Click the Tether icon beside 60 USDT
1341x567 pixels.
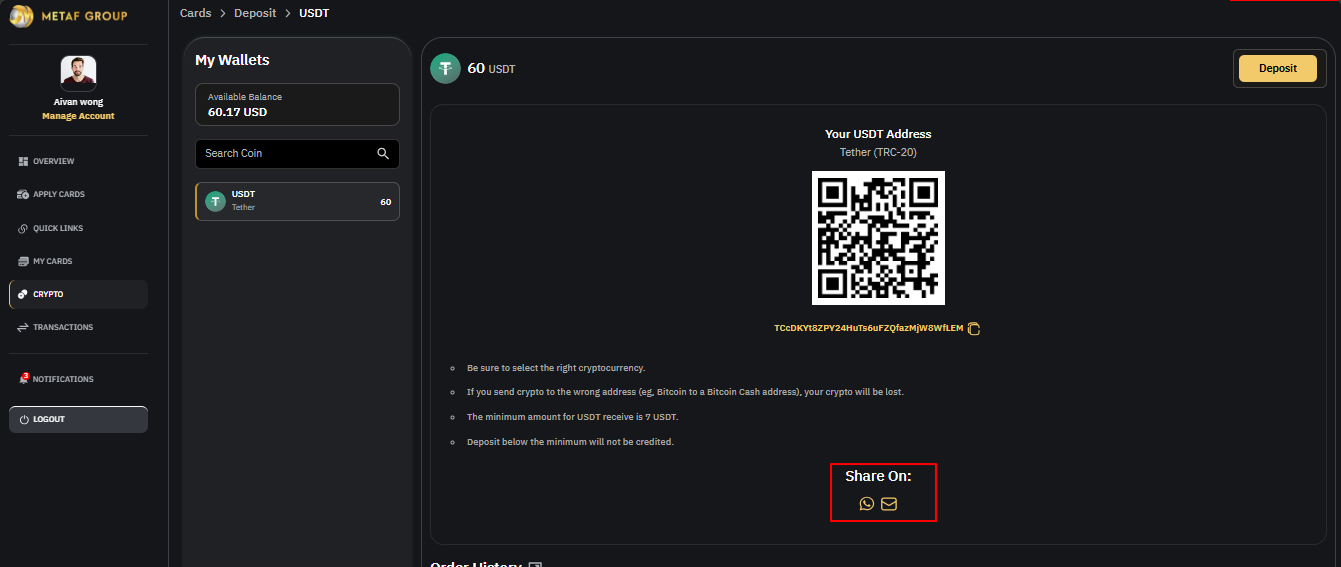click(x=445, y=69)
